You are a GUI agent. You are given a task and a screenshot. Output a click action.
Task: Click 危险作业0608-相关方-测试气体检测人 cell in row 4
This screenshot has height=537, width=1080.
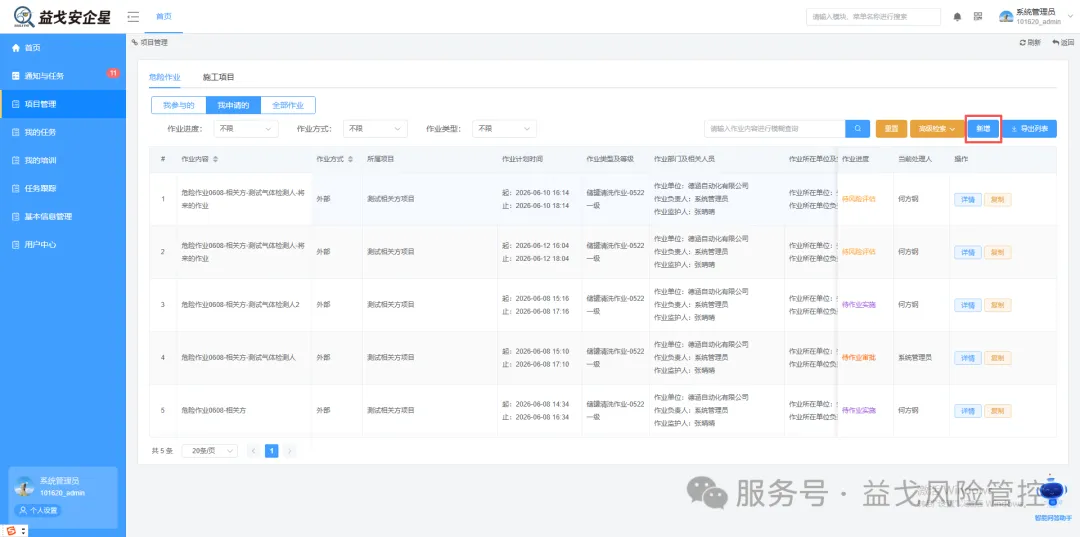(238, 358)
